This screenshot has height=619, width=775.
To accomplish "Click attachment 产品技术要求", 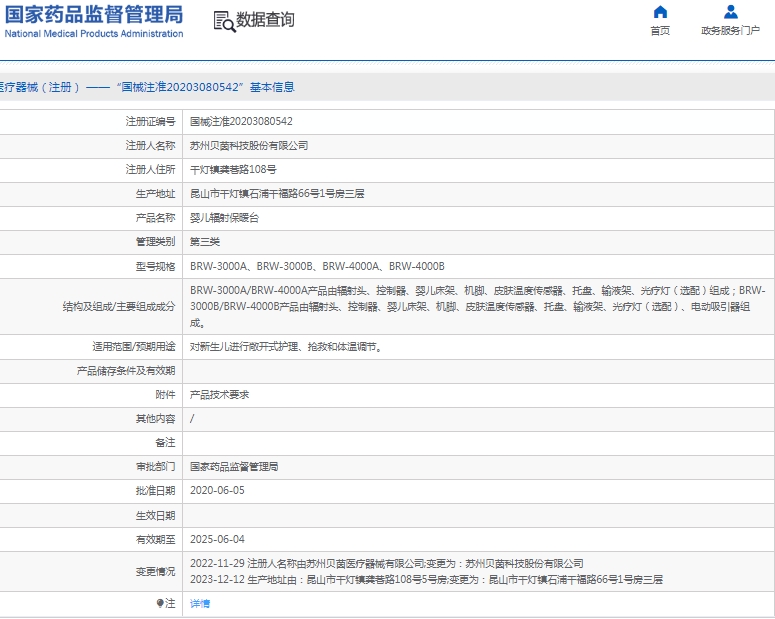I will [219, 395].
